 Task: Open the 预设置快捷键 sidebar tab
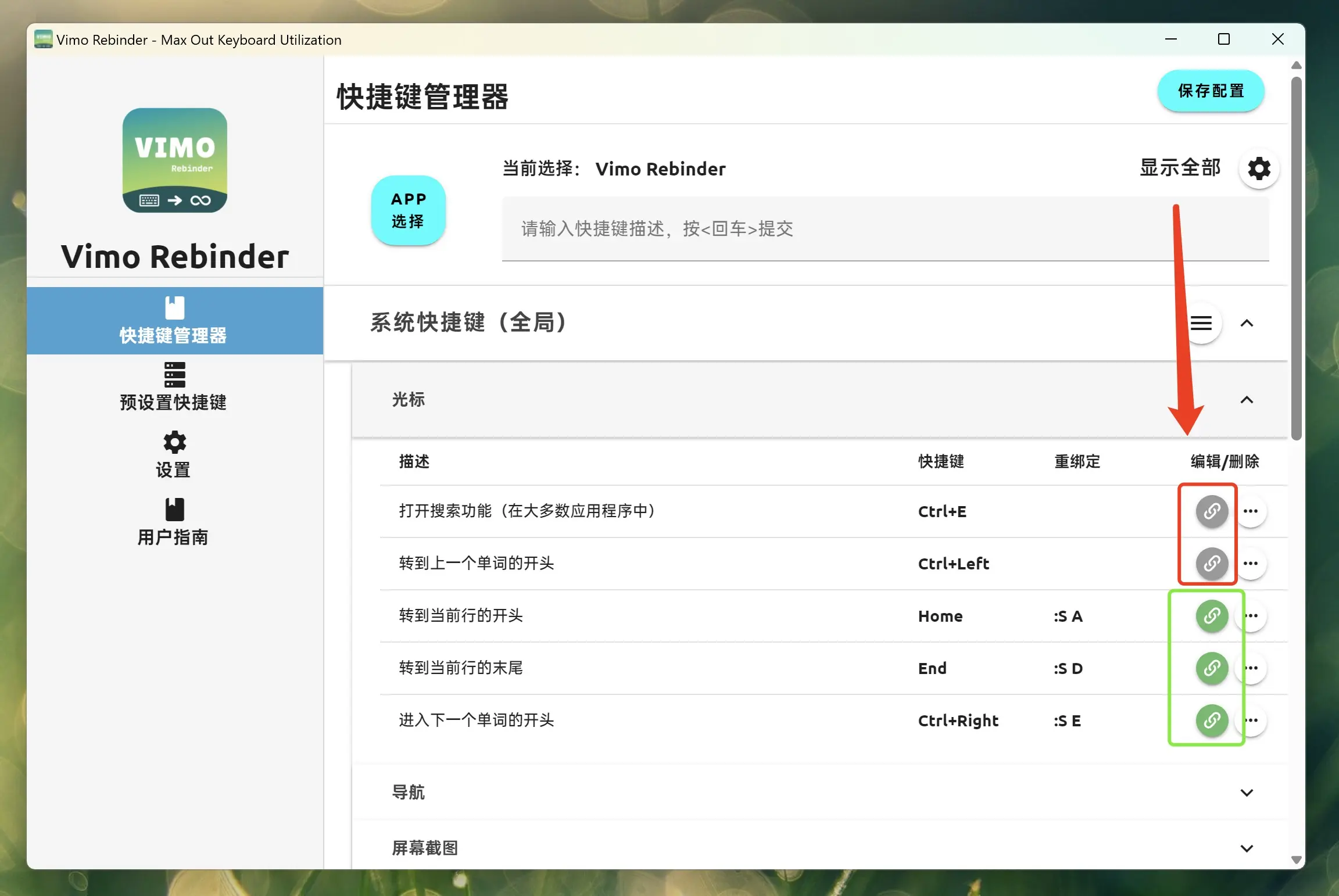click(174, 387)
